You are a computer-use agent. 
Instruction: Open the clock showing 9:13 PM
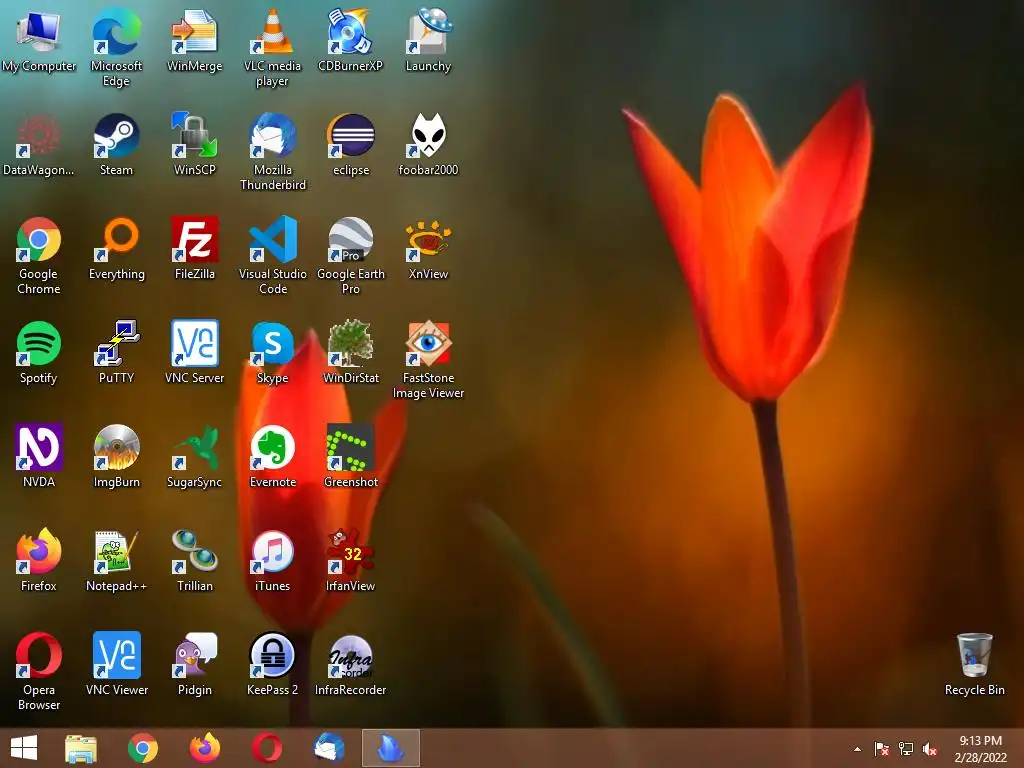coord(980,748)
